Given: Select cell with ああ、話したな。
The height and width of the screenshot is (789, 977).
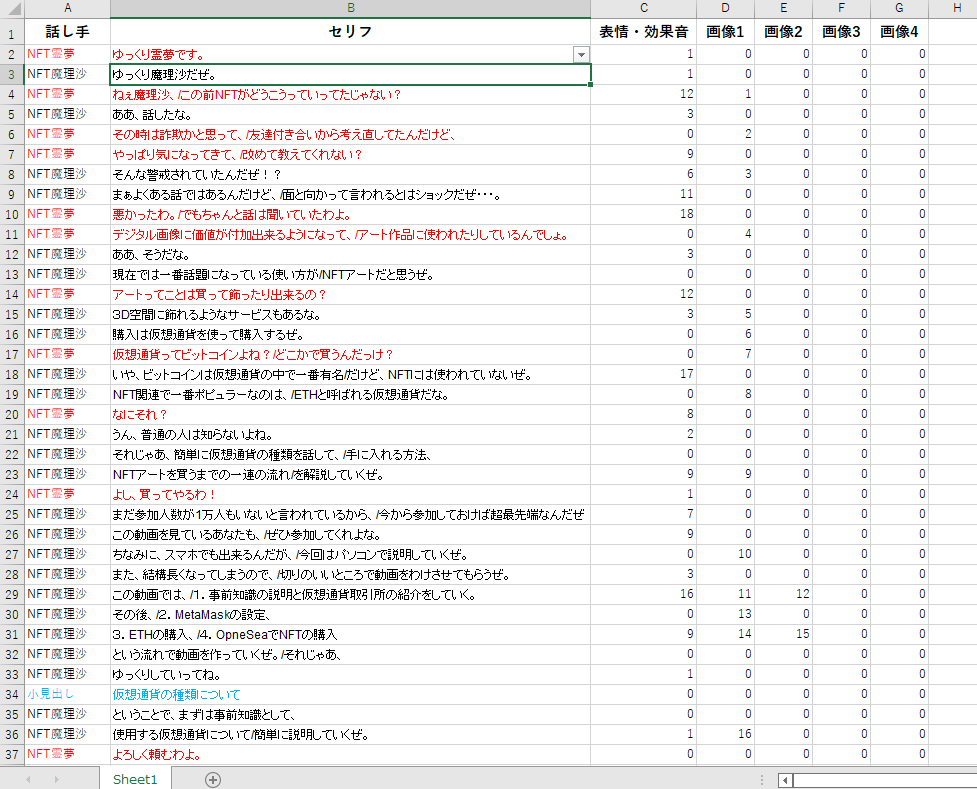Looking at the screenshot, I should click(351, 114).
